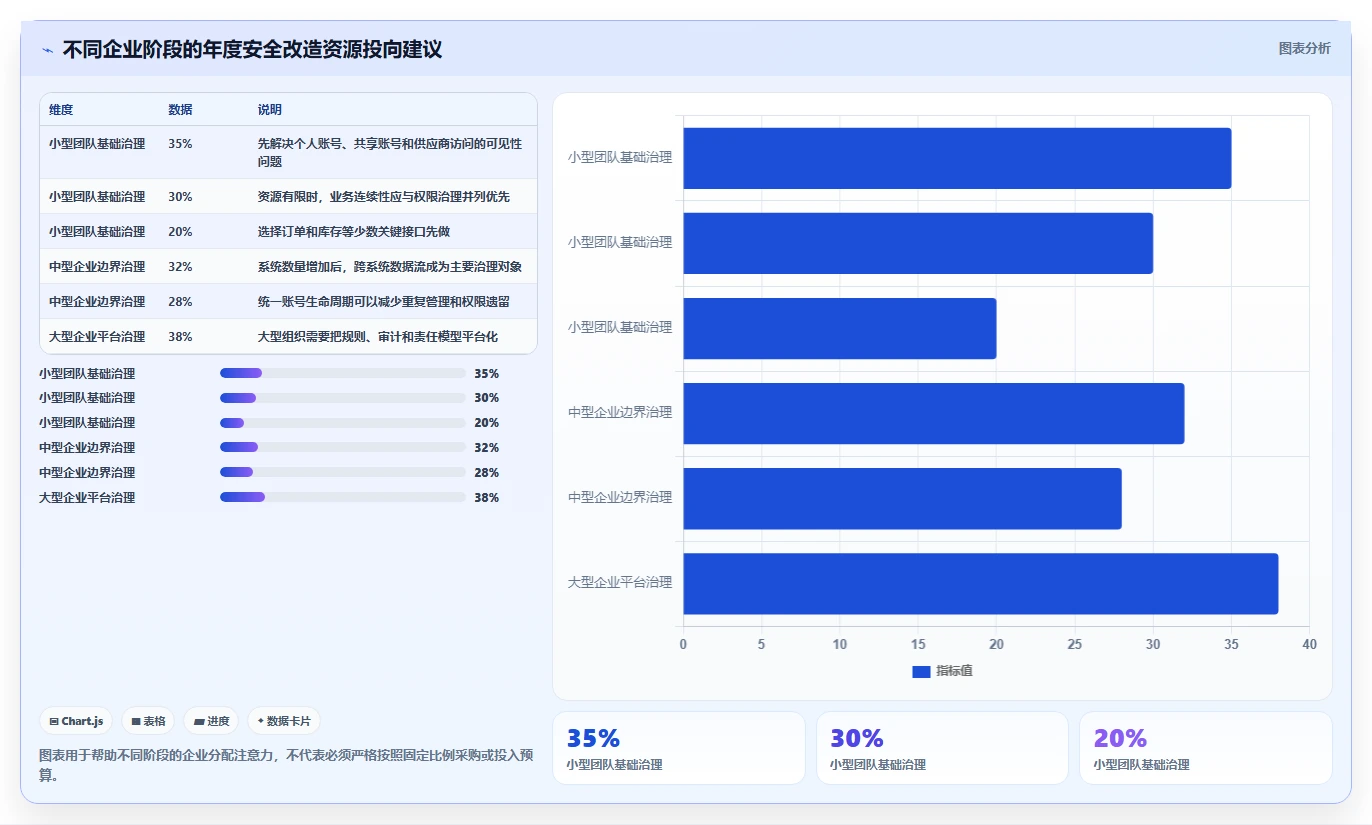This screenshot has width=1372, height=825.
Task: Open the 30% data card
Action: tap(942, 748)
